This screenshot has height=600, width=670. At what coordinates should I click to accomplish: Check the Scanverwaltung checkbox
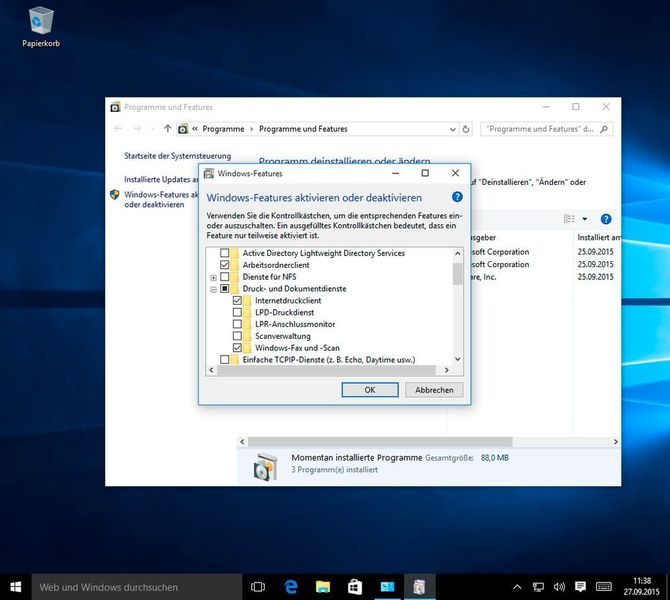tap(237, 336)
